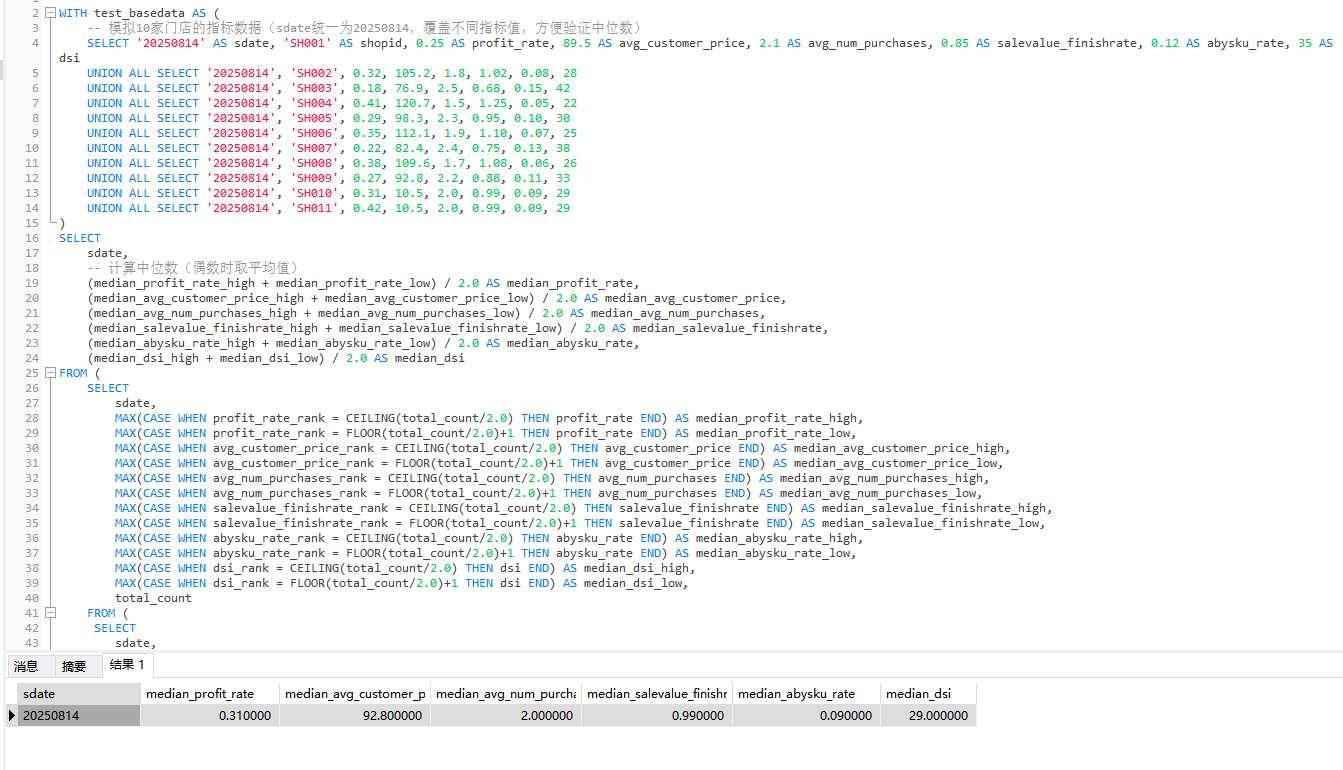
Task: Click line number 43 in the gutter
Action: click(x=32, y=643)
